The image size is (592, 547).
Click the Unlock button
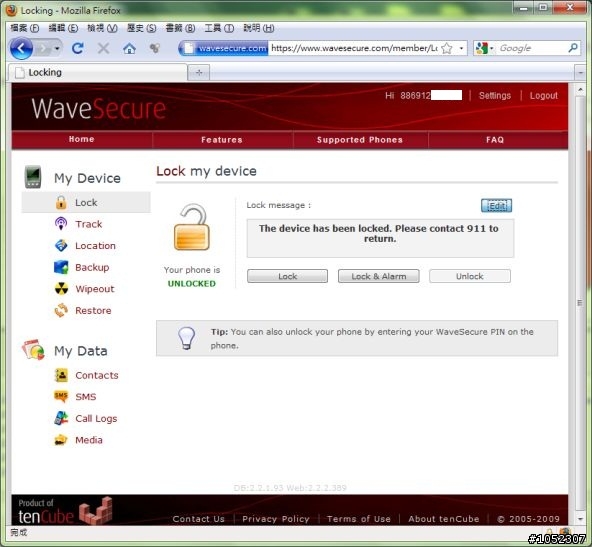470,276
